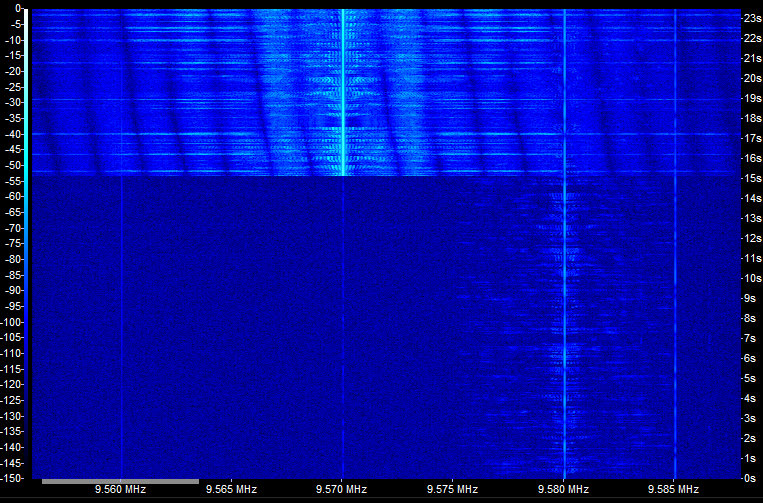
Task: Select the 22s time marker
Action: pyautogui.click(x=752, y=38)
